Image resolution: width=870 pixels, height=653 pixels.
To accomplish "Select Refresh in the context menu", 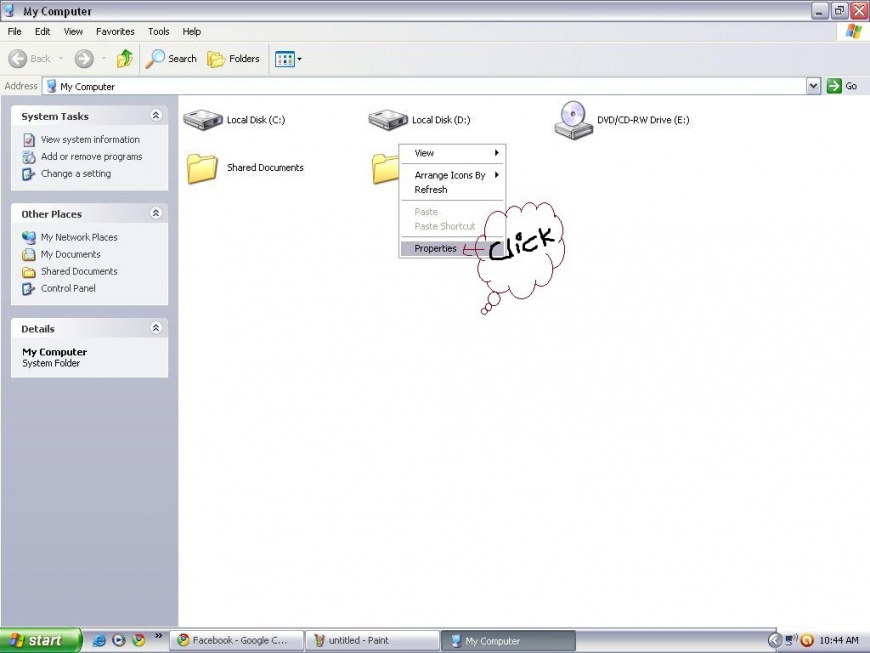I will tap(431, 190).
